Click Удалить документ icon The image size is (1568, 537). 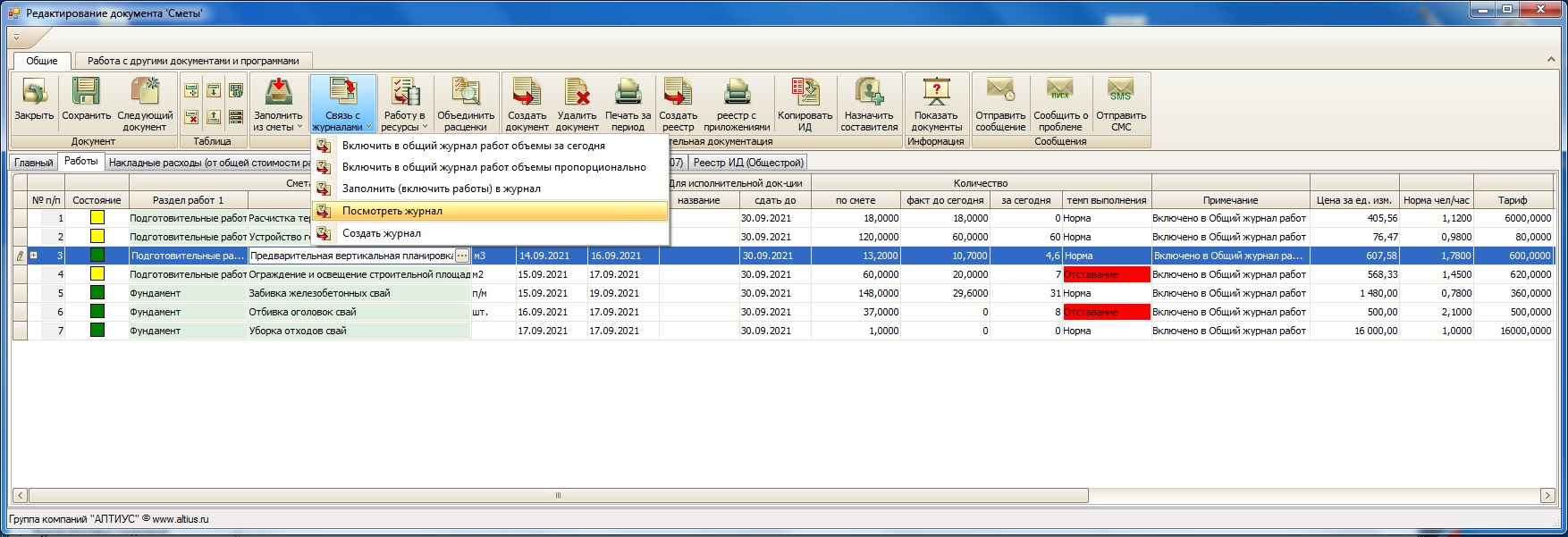point(577,93)
